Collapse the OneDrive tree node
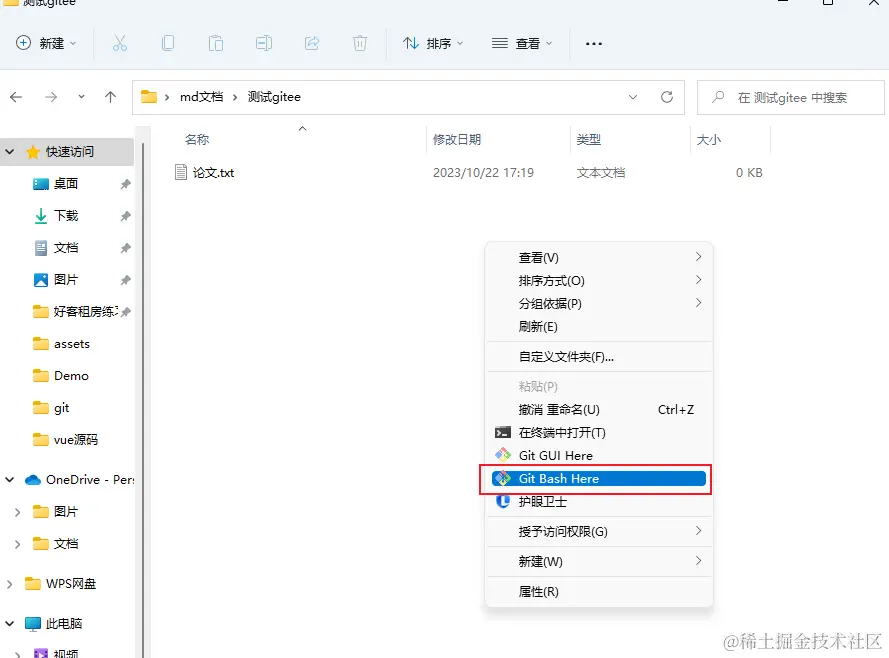889x658 pixels. [x=10, y=479]
